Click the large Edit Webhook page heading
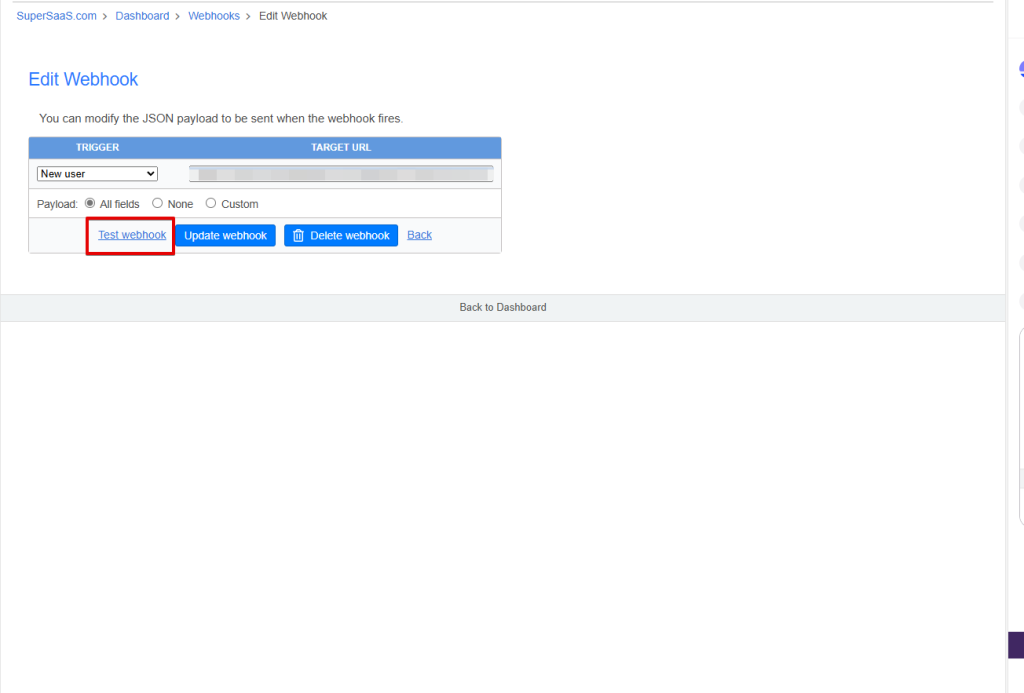Screen dimensions: 1024x693 (83, 79)
